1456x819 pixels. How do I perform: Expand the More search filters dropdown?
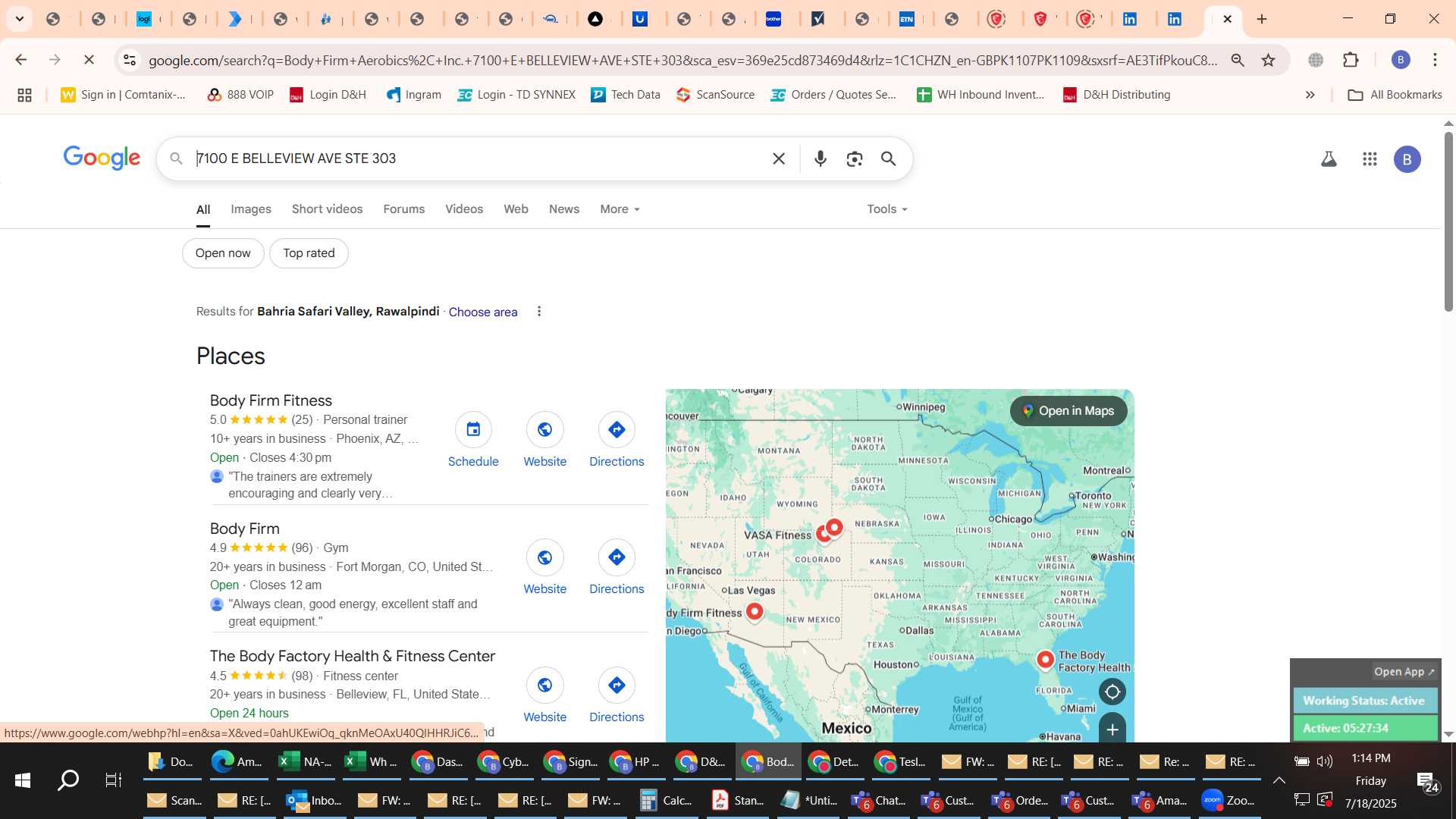coord(620,209)
